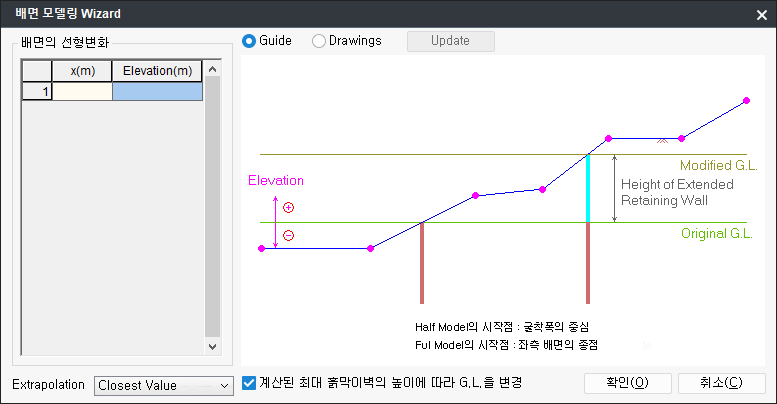The height and width of the screenshot is (404, 777).
Task: Click the minus sign elevation symbol
Action: coord(288,236)
